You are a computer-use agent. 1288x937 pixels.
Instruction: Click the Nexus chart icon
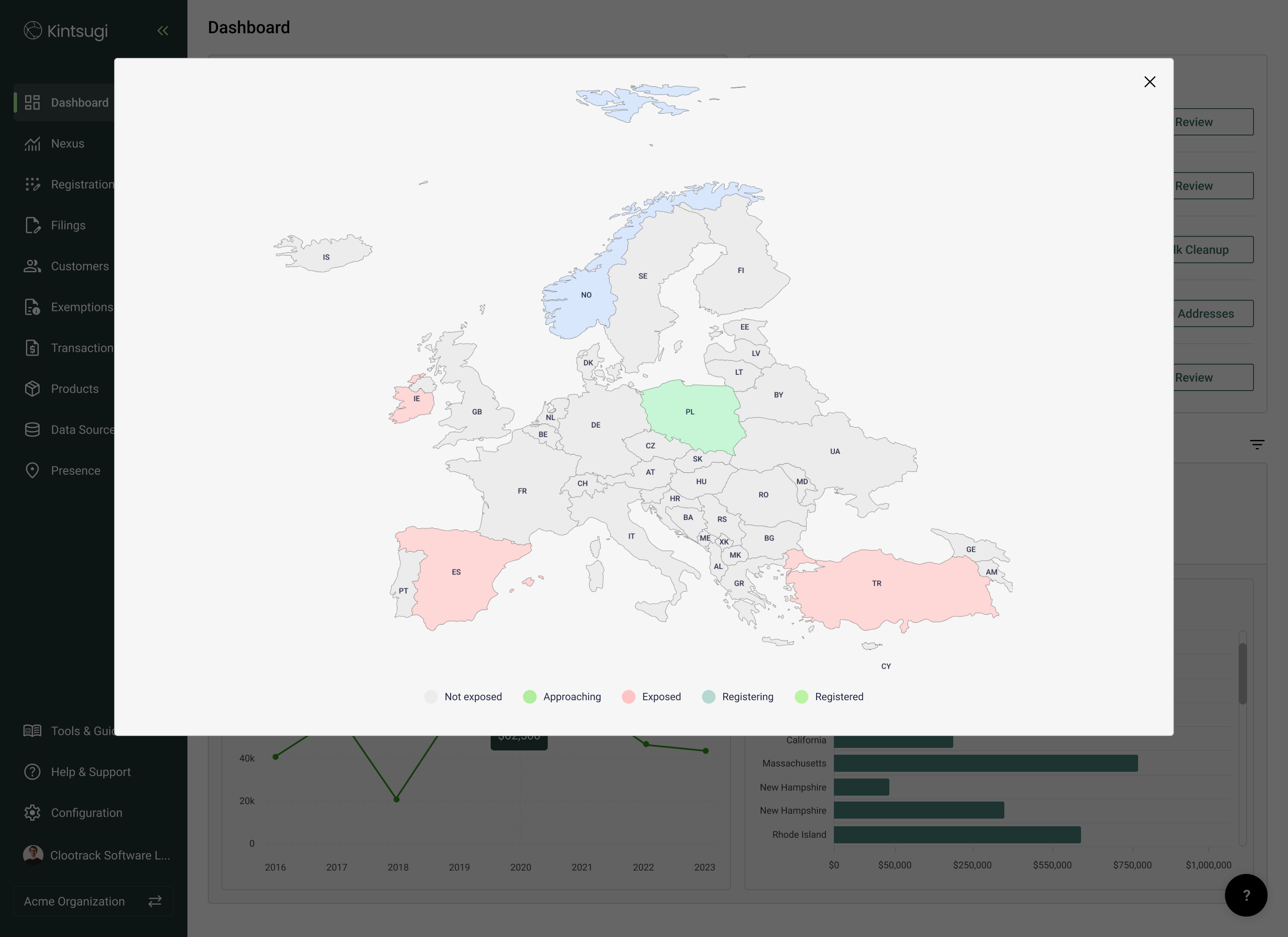point(32,144)
